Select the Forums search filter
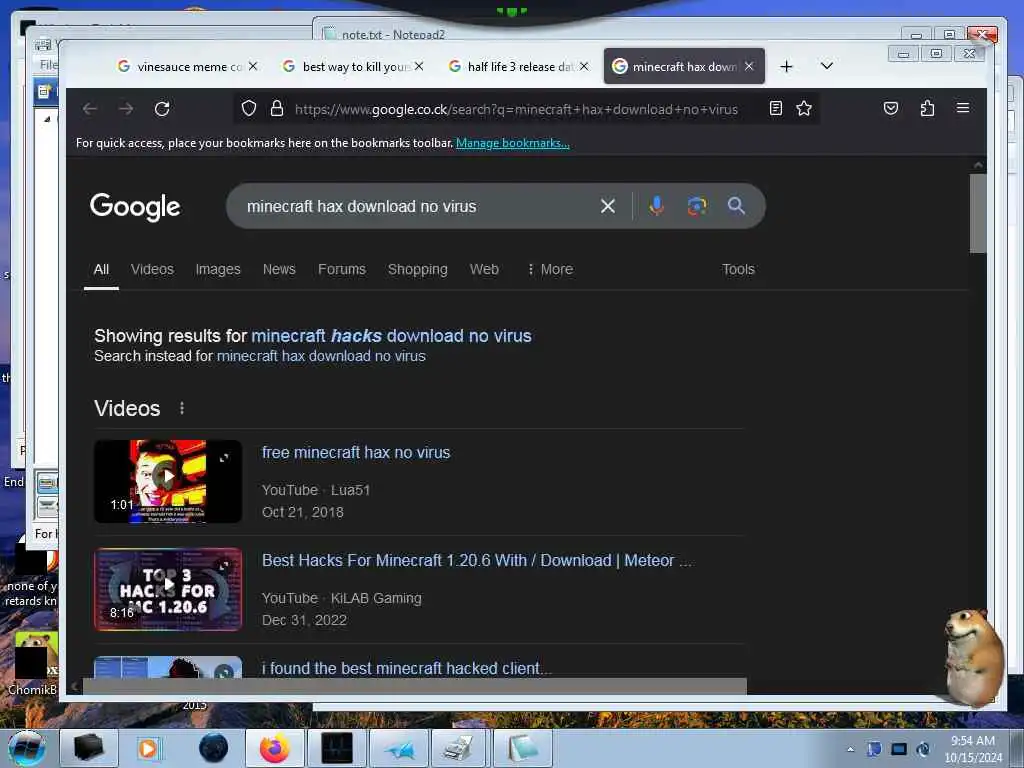Screen dimensions: 1024x768 click(x=342, y=269)
